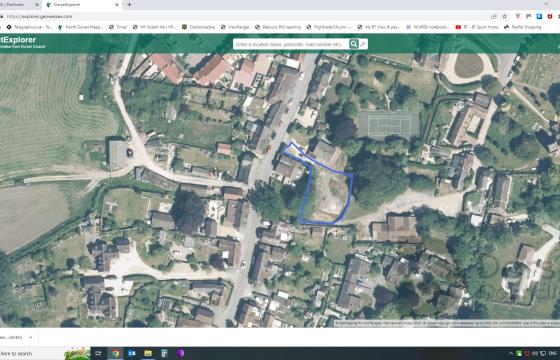
Task: Open the ViewRanger bookmark
Action: coord(235,27)
